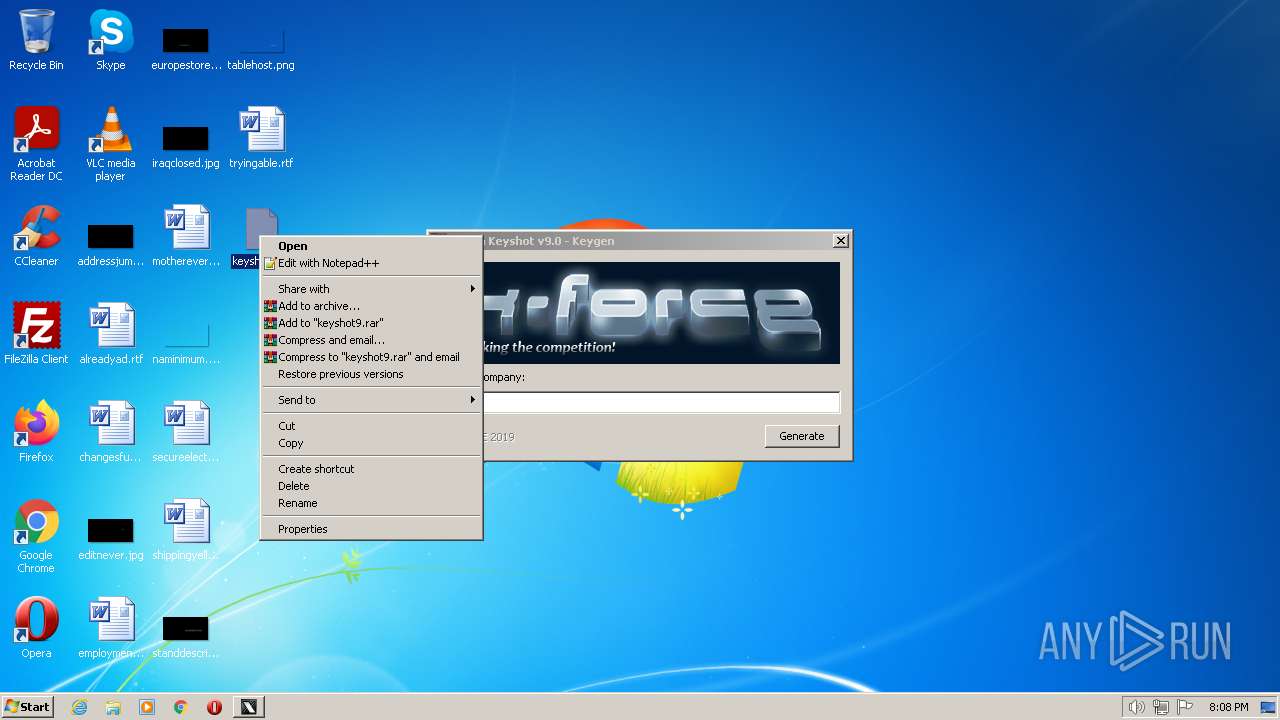Choose Copy in the context menu

point(372,443)
